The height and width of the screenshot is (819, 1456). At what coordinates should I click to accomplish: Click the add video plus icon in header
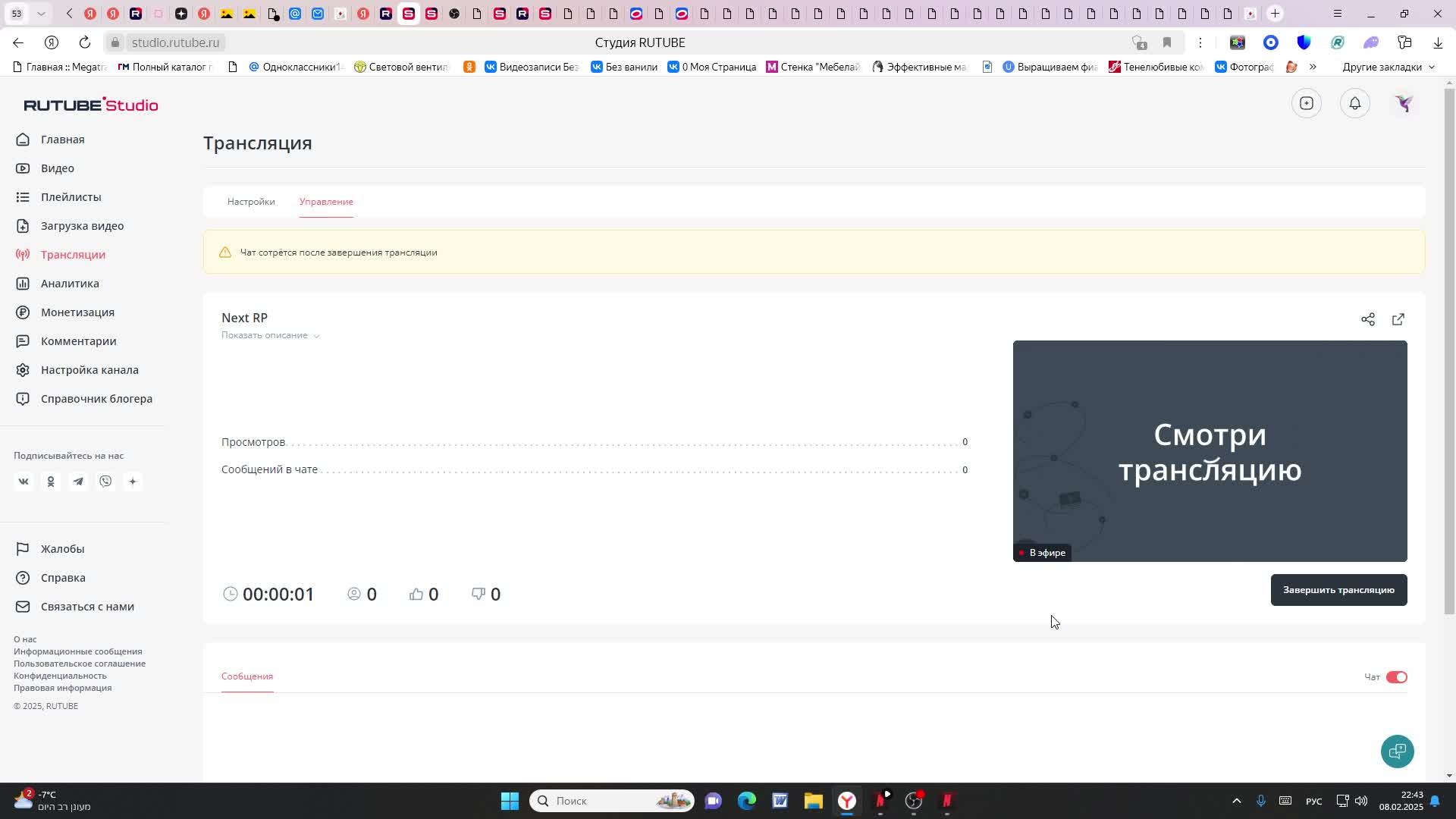(1306, 103)
